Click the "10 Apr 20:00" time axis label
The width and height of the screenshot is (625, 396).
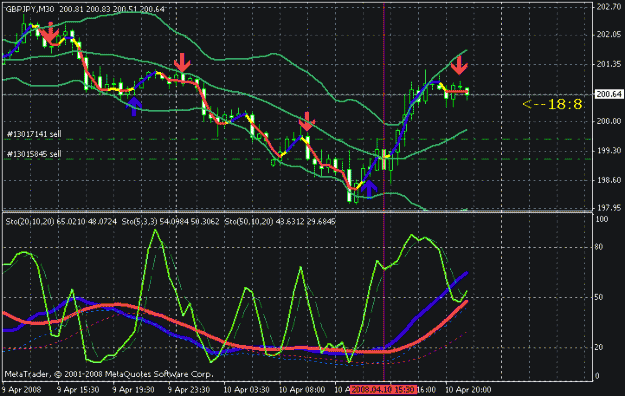pyautogui.click(x=468, y=390)
